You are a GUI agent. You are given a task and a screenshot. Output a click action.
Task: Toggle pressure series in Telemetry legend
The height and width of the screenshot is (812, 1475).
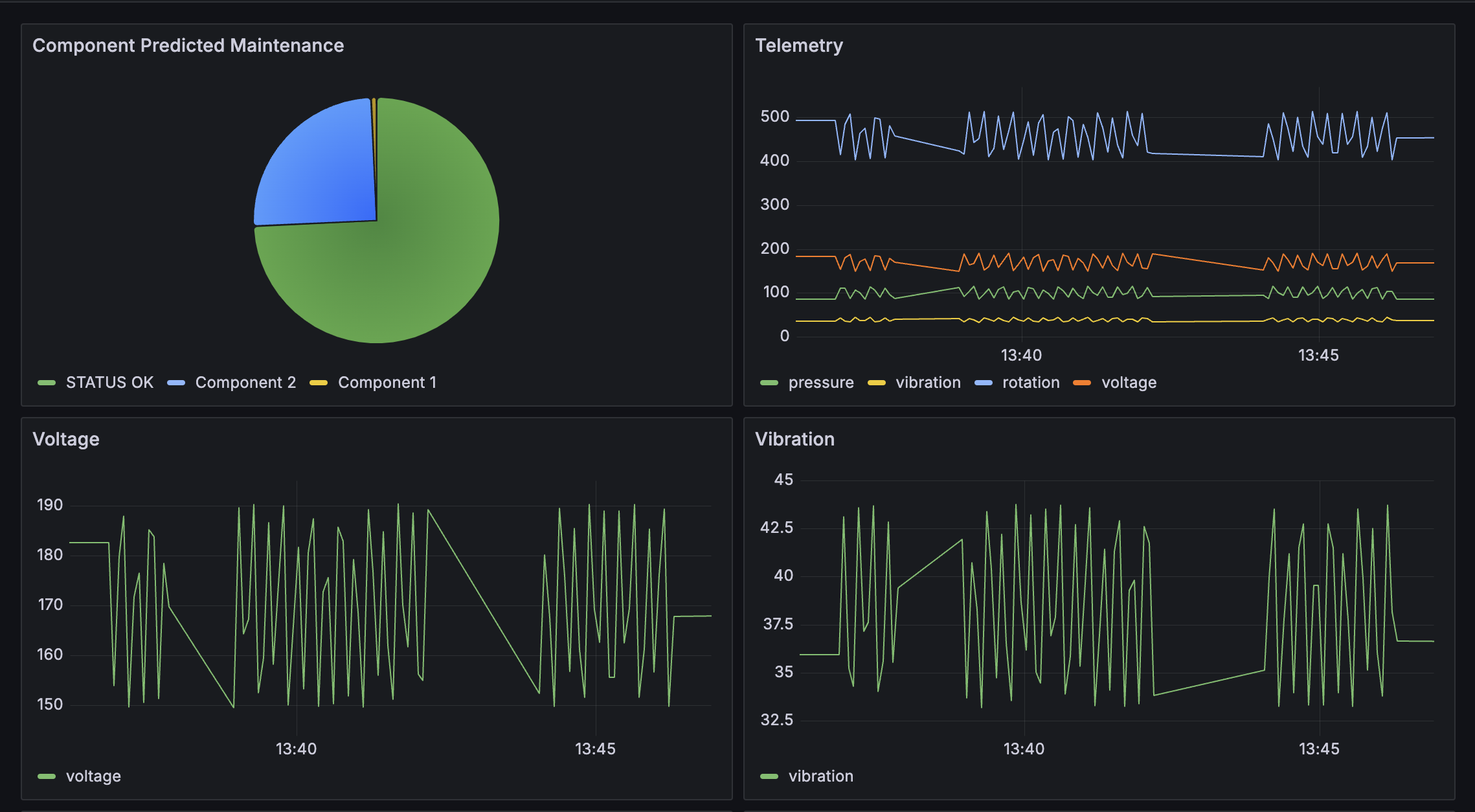pyautogui.click(x=820, y=383)
